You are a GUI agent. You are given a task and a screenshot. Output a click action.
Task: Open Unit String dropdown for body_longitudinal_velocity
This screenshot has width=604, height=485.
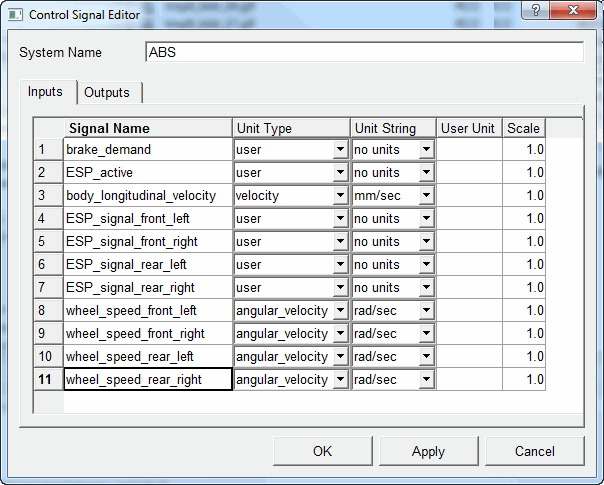[426, 195]
